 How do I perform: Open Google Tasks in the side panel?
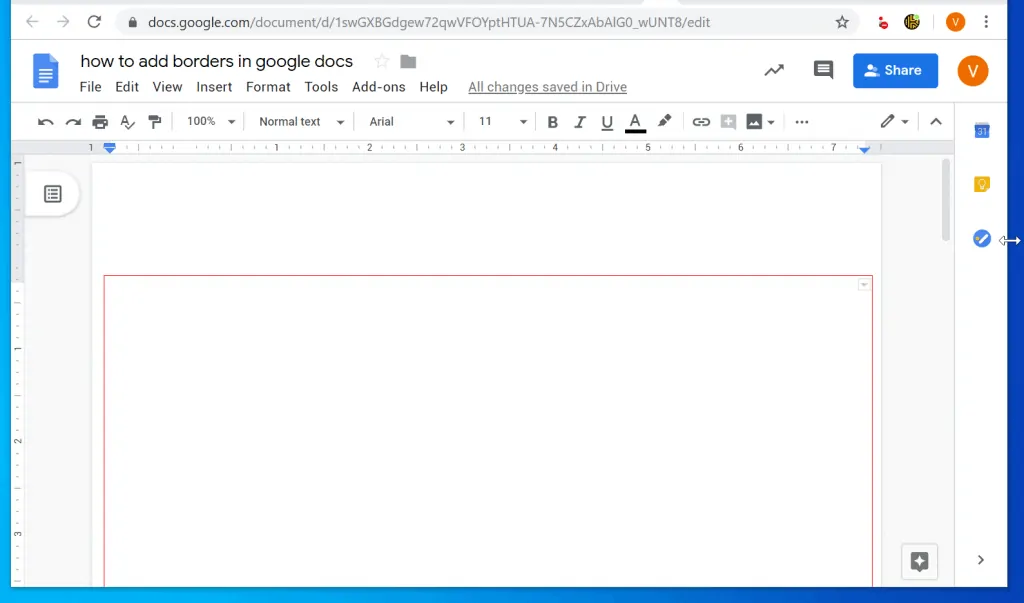point(981,238)
